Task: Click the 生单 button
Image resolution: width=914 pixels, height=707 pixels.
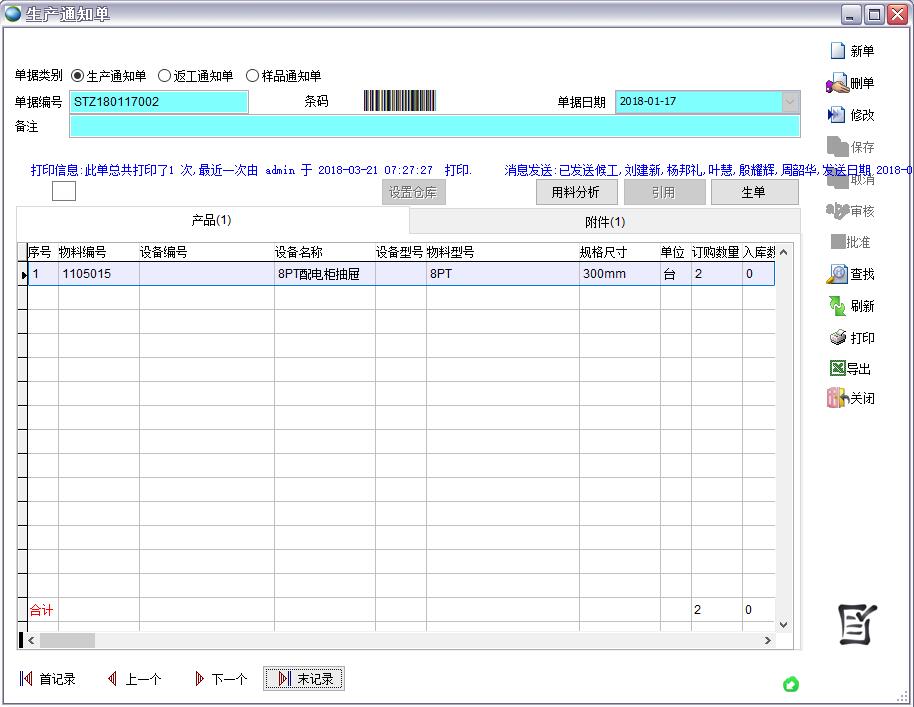Action: click(754, 192)
